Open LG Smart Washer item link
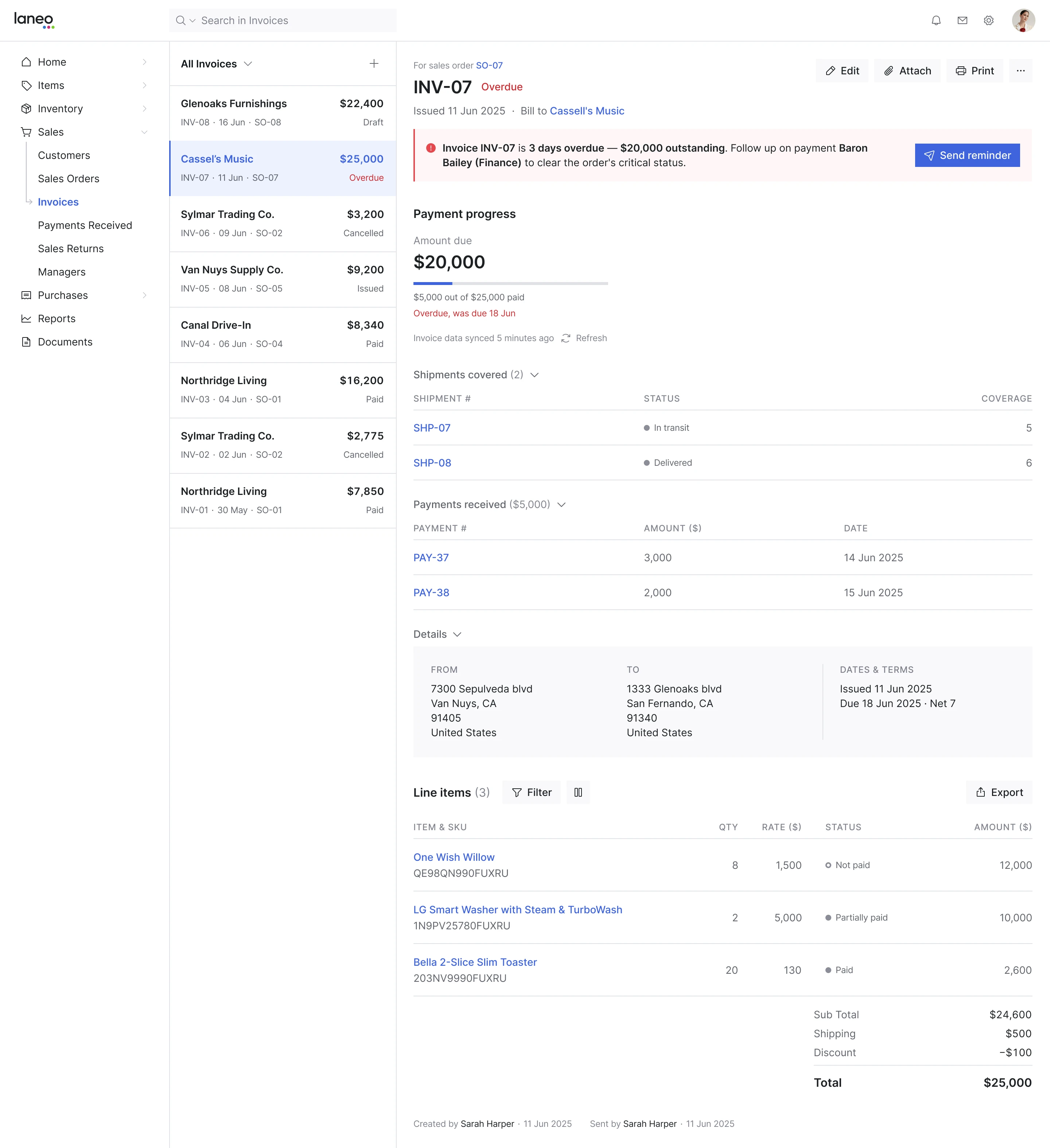 click(x=518, y=910)
